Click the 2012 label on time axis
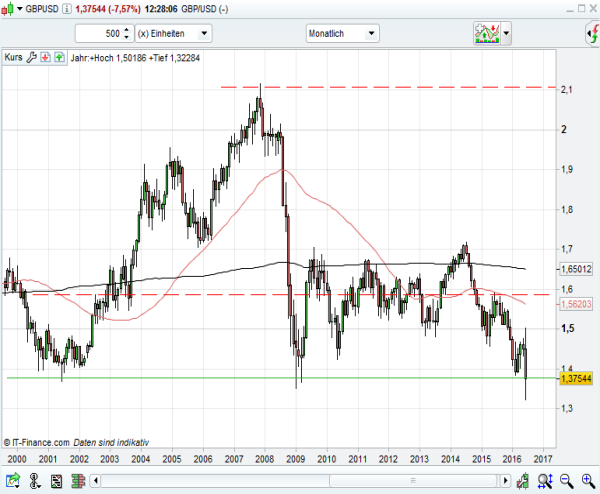 coord(388,459)
